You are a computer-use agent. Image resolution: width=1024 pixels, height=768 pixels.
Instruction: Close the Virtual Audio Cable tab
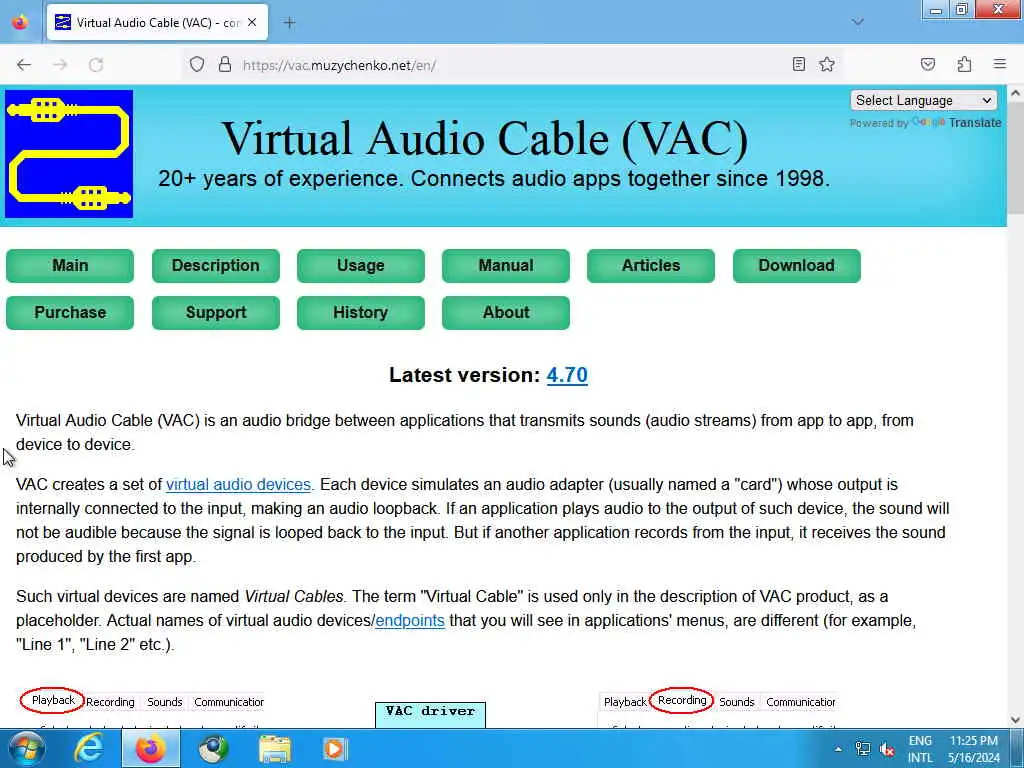click(252, 22)
